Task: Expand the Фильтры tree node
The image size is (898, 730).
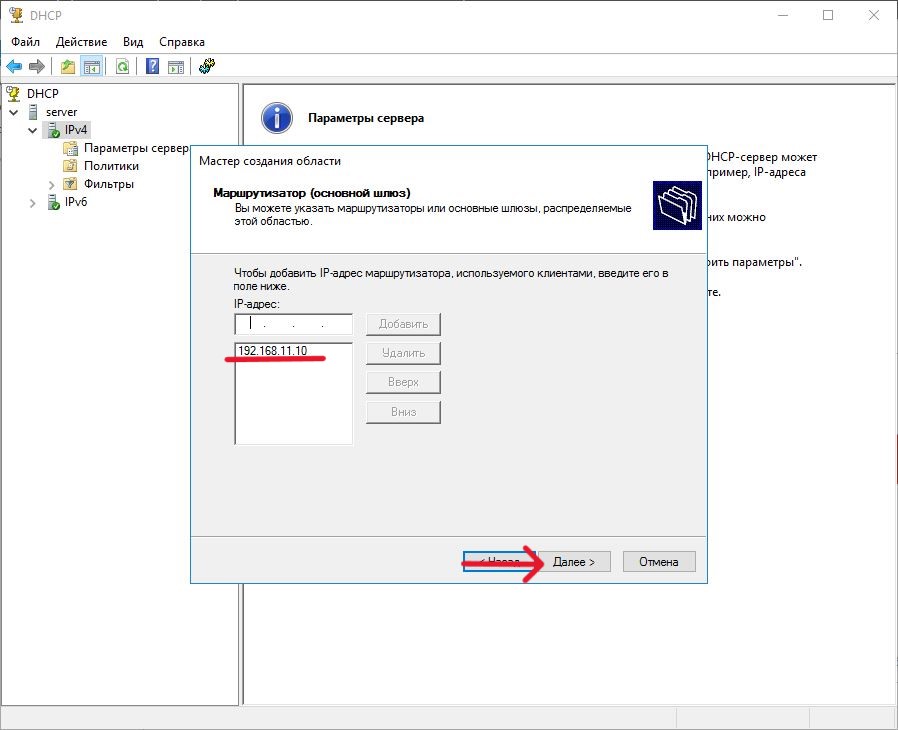Action: pyautogui.click(x=52, y=184)
